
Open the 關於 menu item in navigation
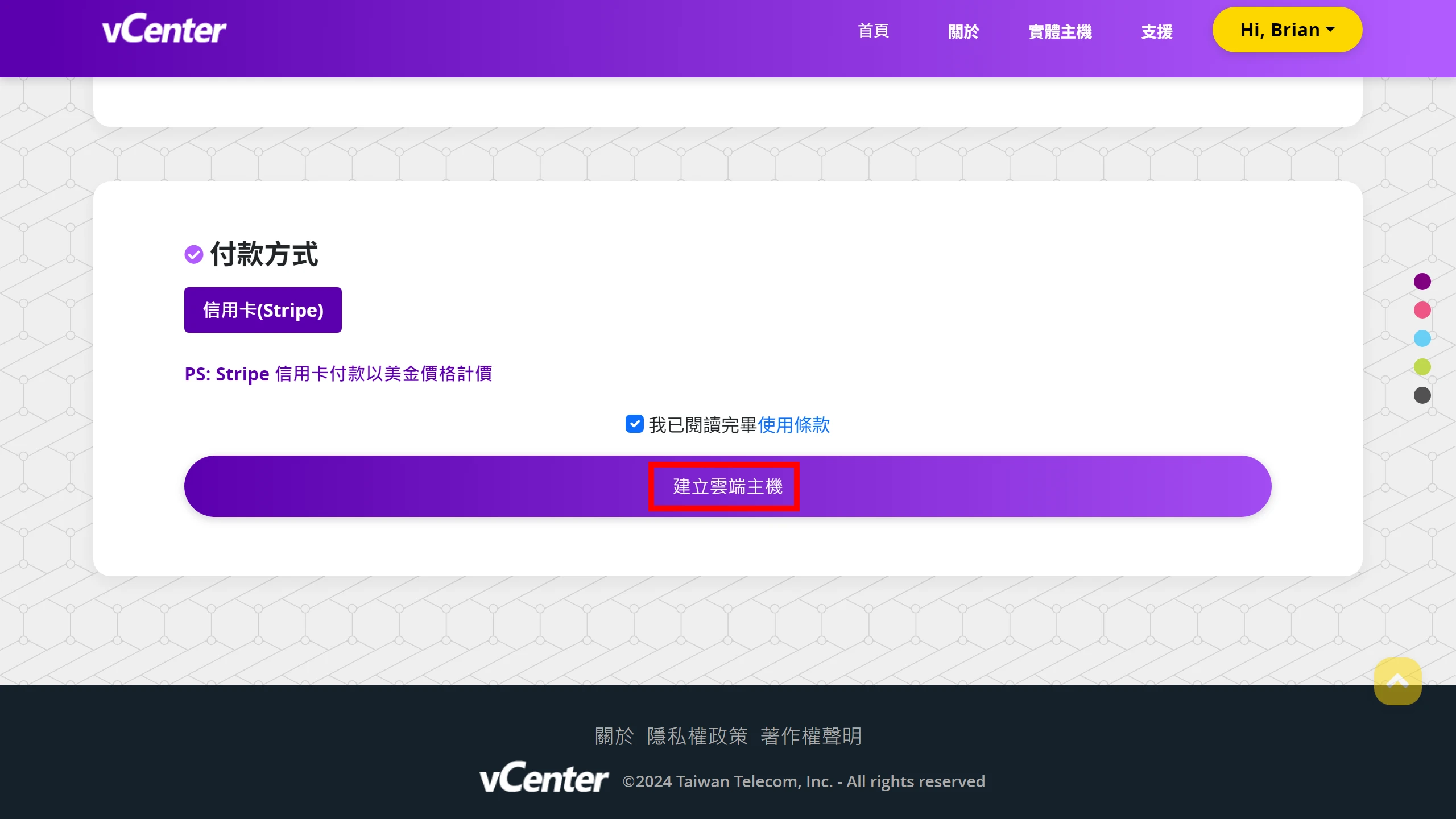click(x=963, y=31)
